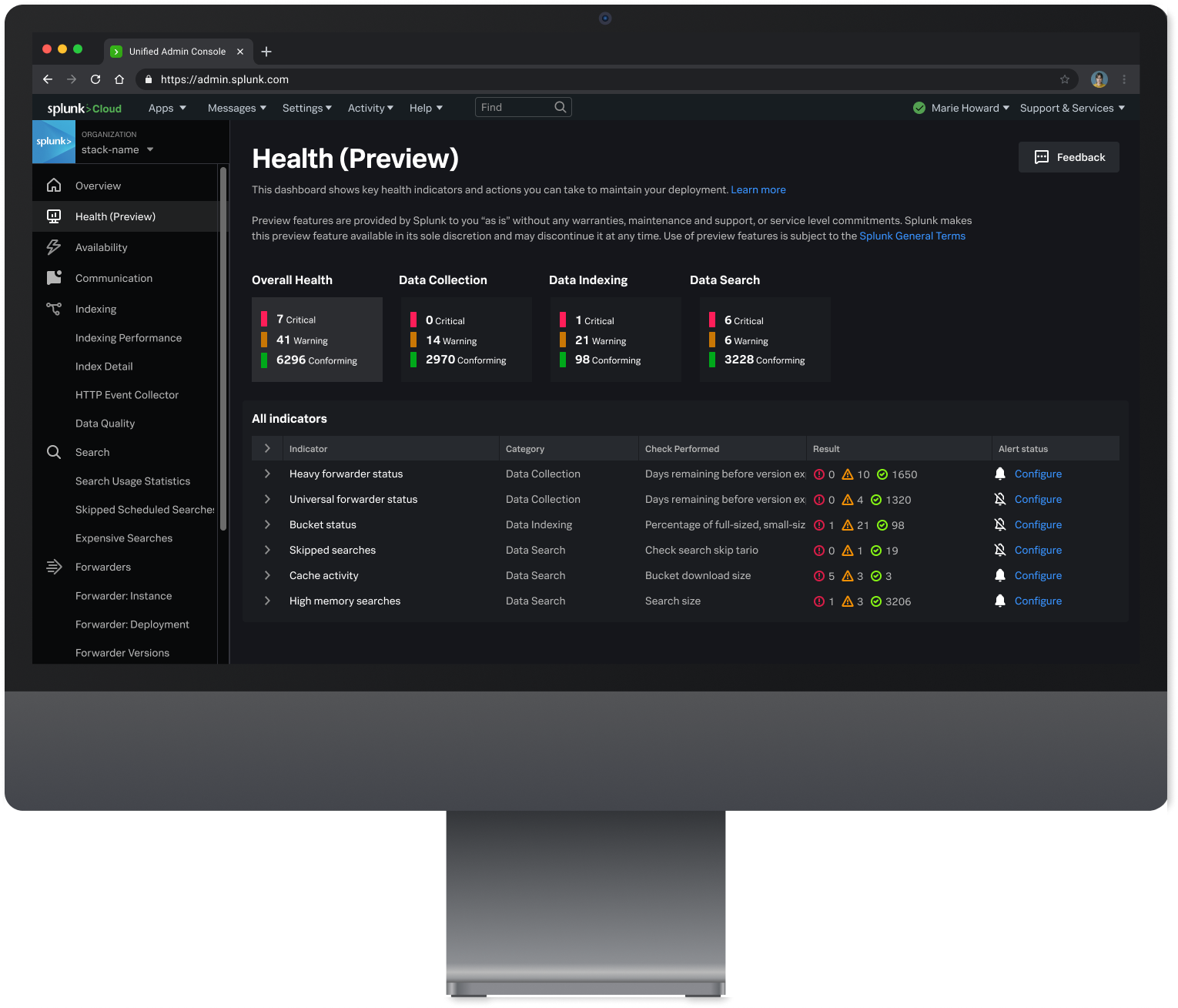Click the sidebar vertical scrollbar
The width and height of the screenshot is (1178, 1008).
point(223,349)
